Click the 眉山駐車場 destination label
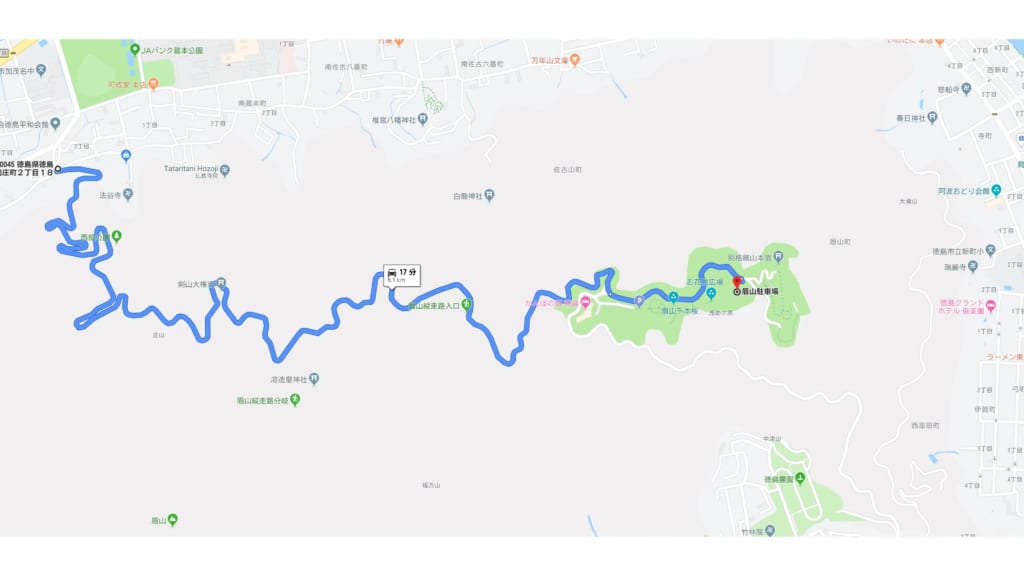The image size is (1024, 576). pyautogui.click(x=760, y=292)
